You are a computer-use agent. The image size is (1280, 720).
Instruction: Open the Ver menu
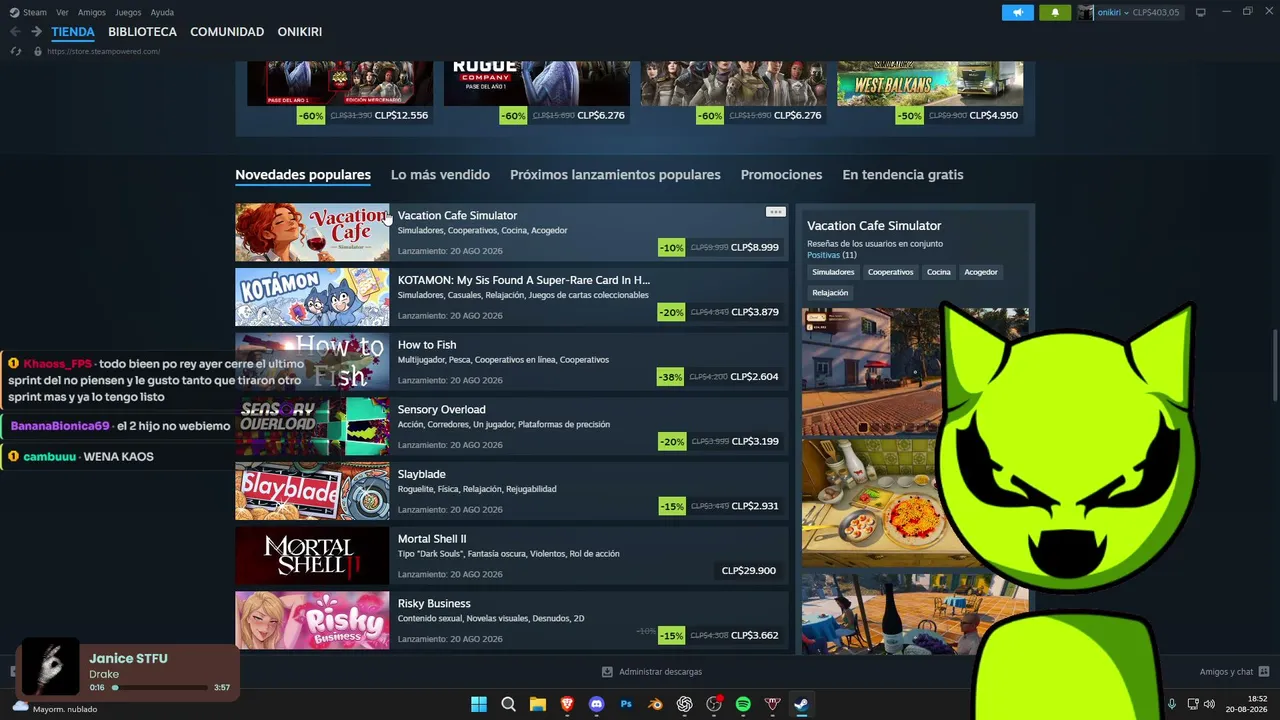pos(62,12)
